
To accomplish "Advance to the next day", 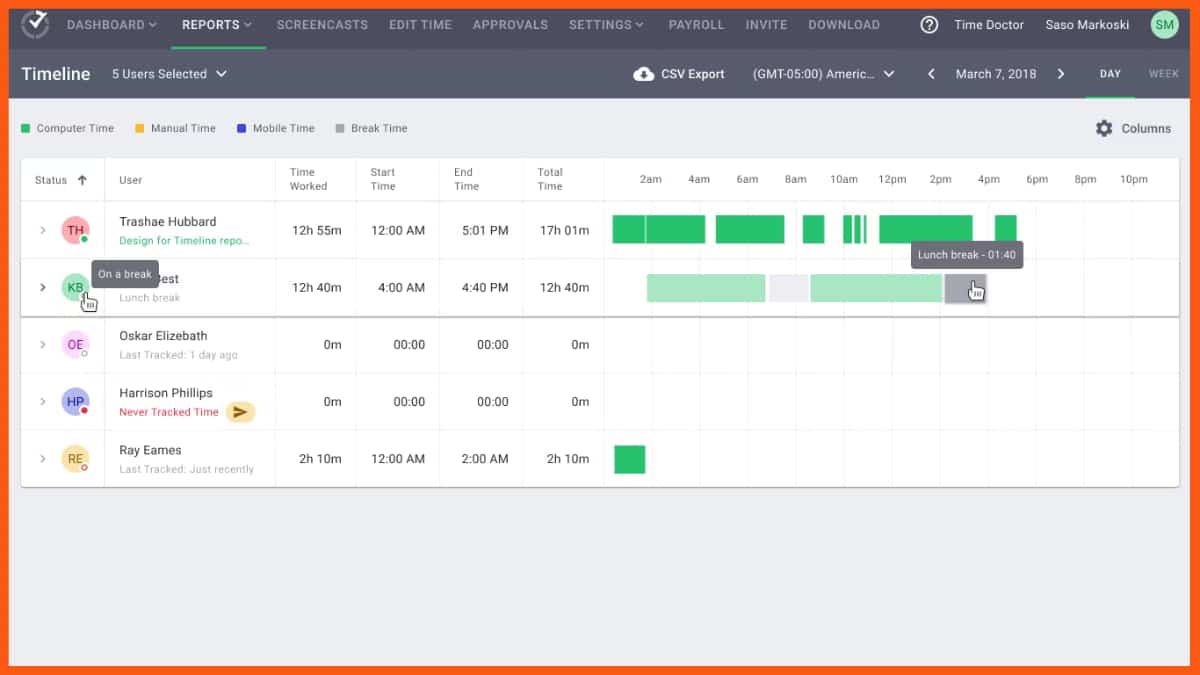I will point(1062,73).
